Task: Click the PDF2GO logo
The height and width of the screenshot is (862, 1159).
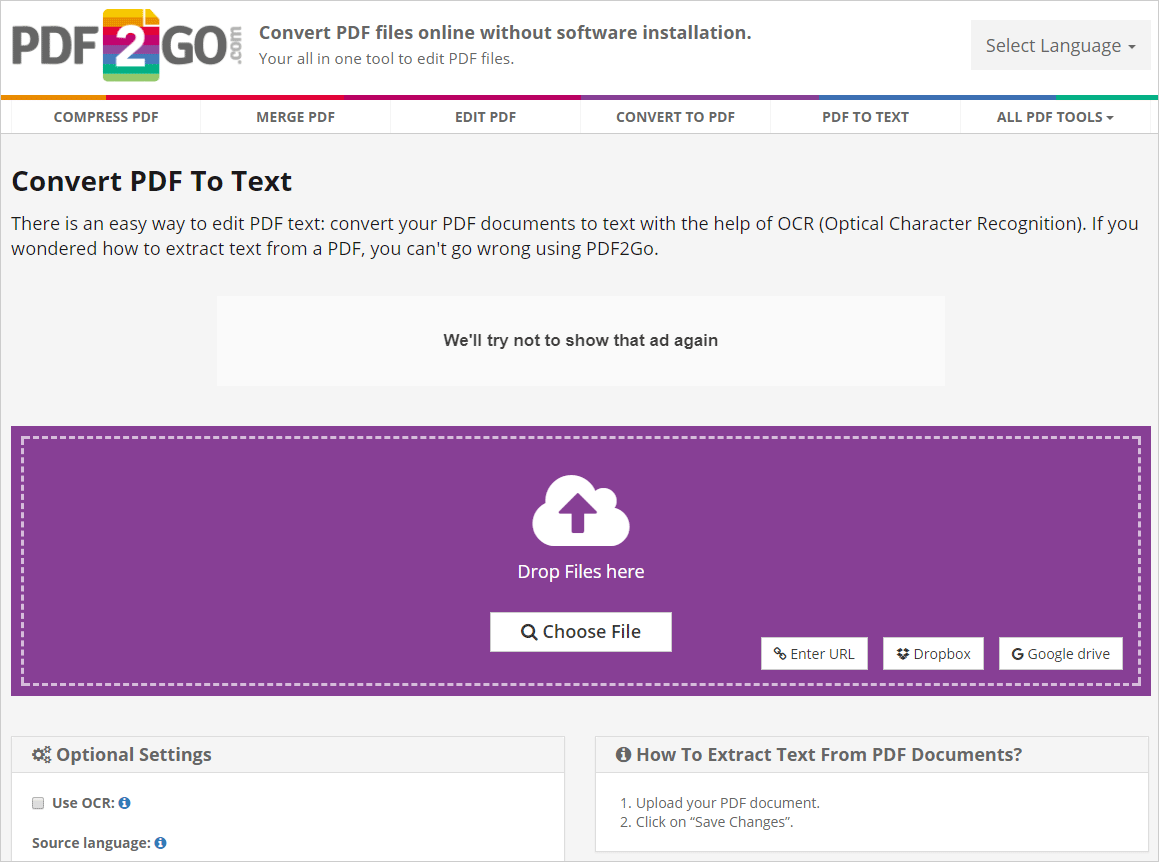Action: [127, 45]
